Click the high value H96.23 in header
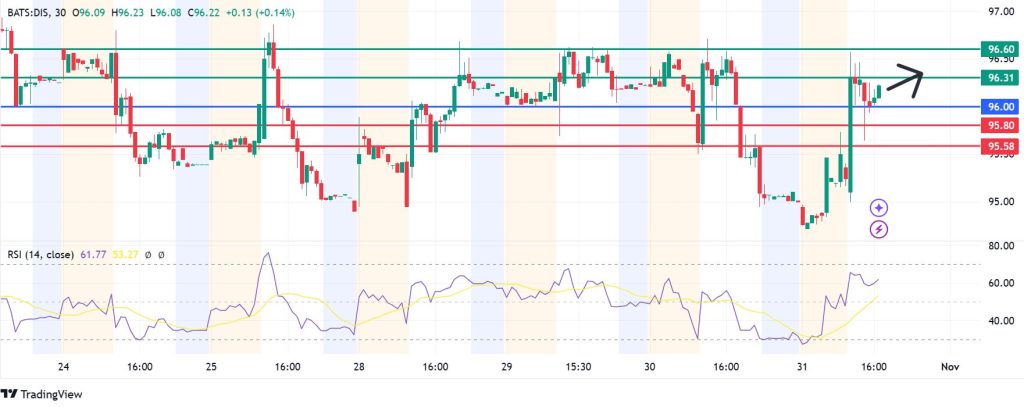 [x=128, y=12]
